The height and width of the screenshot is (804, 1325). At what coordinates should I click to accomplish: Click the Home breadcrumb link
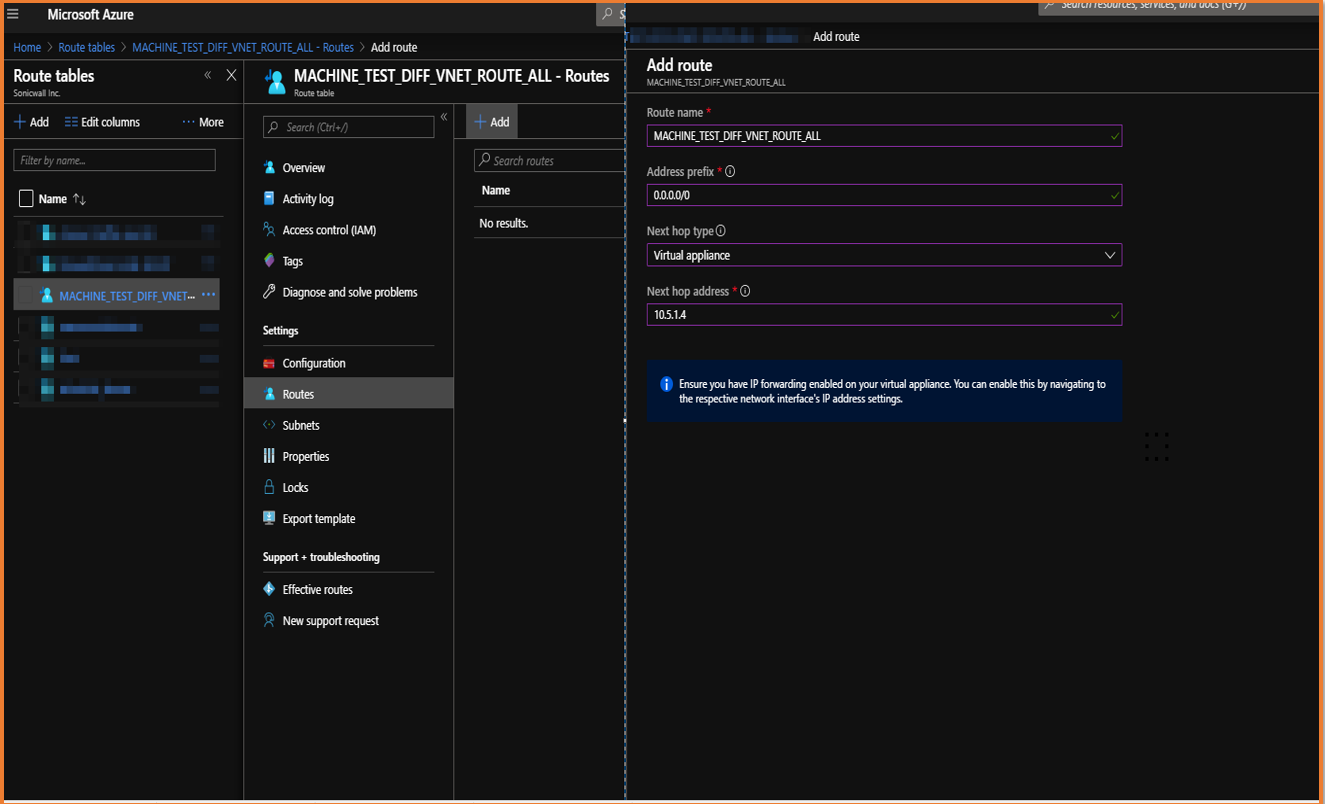click(27, 47)
